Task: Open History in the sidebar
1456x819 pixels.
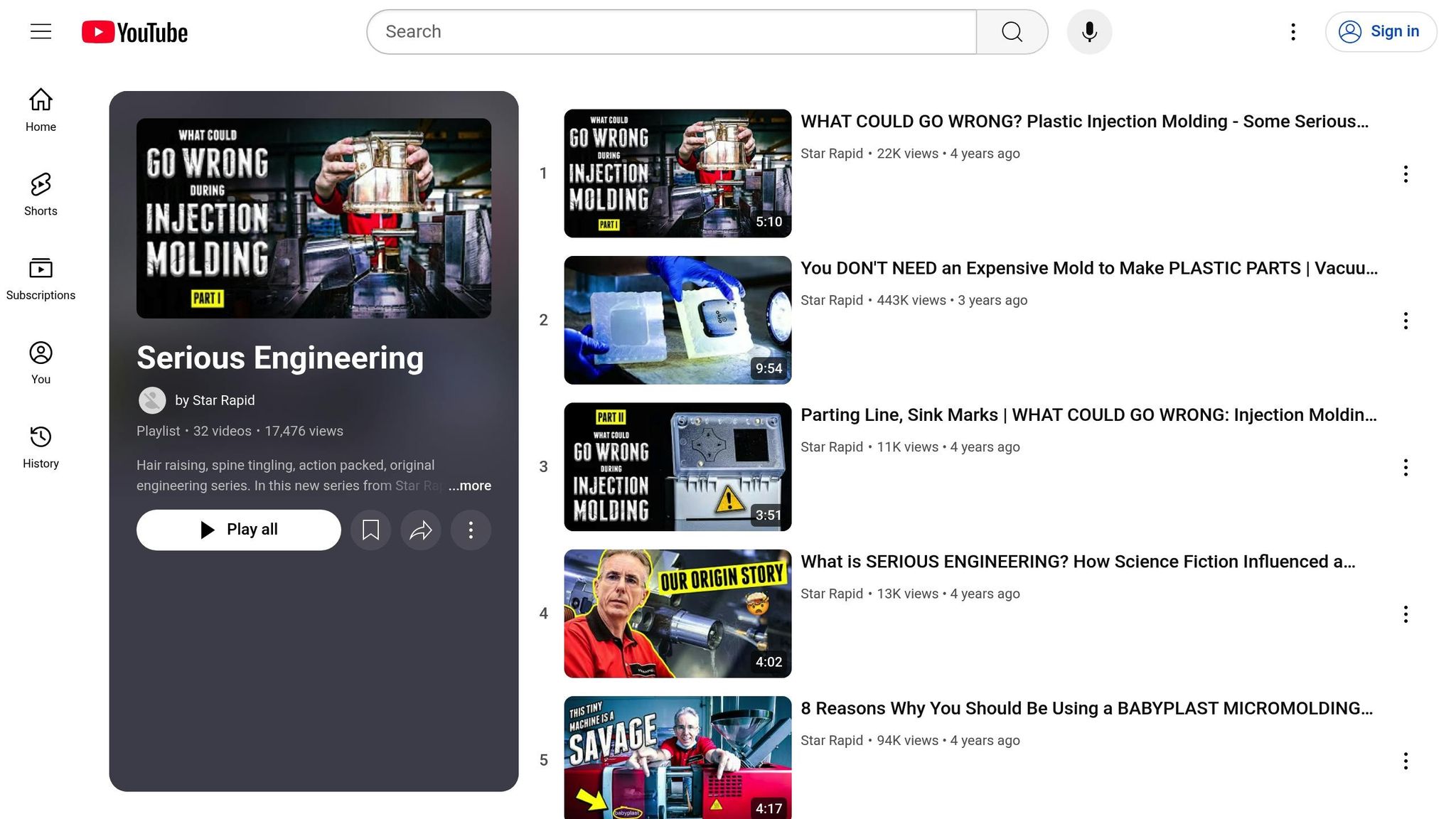Action: [x=41, y=447]
